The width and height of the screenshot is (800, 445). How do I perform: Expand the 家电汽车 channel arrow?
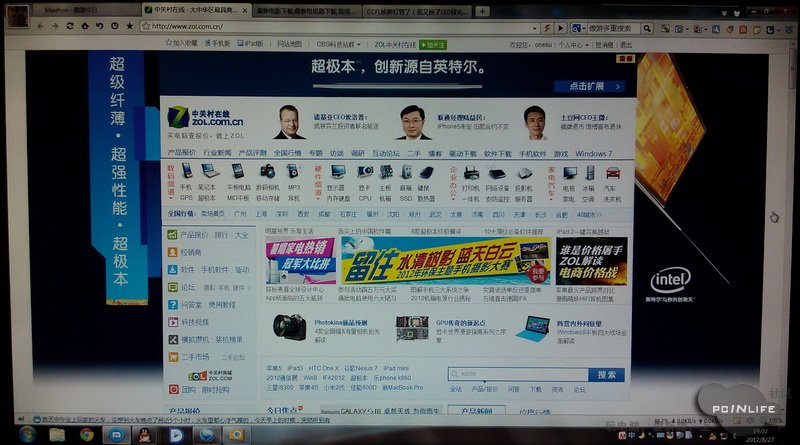pyautogui.click(x=551, y=199)
